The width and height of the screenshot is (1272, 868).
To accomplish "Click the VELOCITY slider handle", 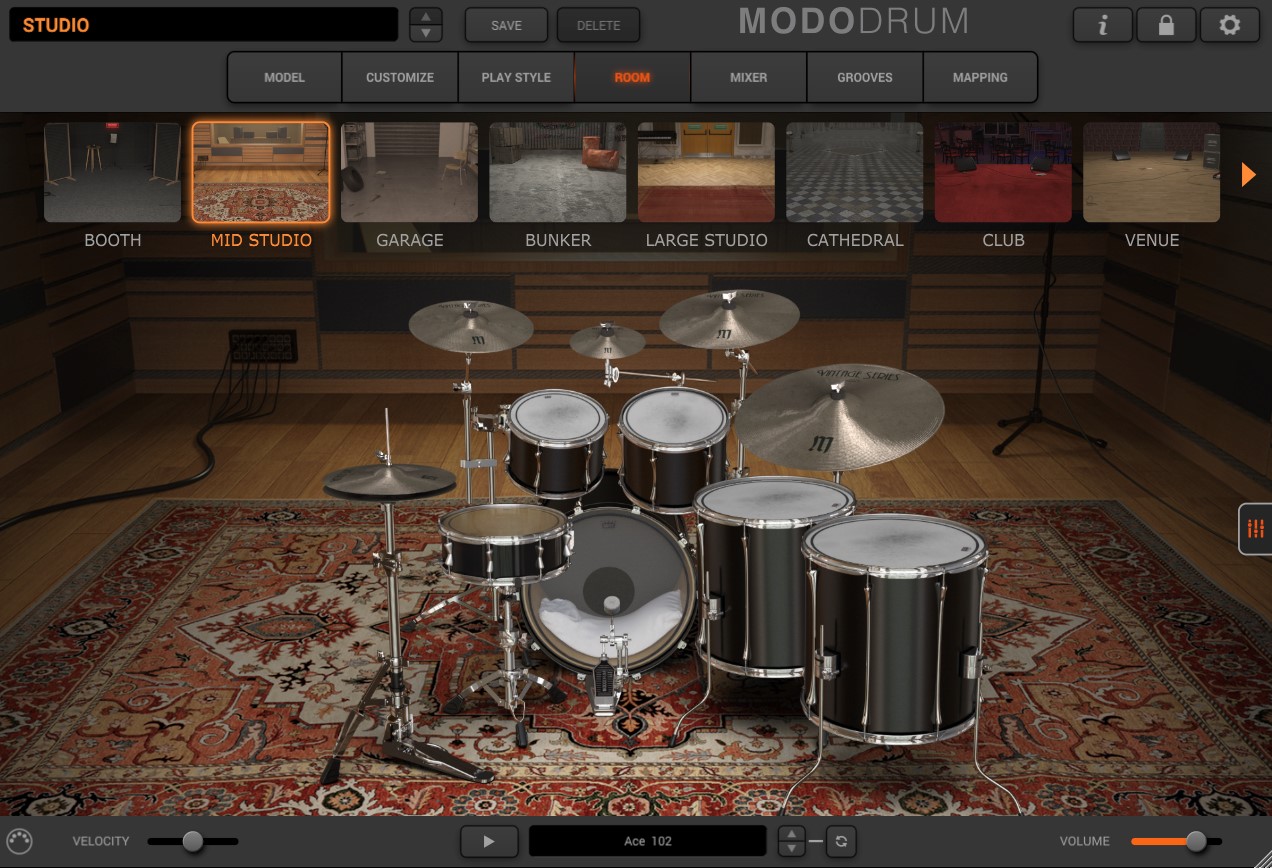I will [193, 841].
